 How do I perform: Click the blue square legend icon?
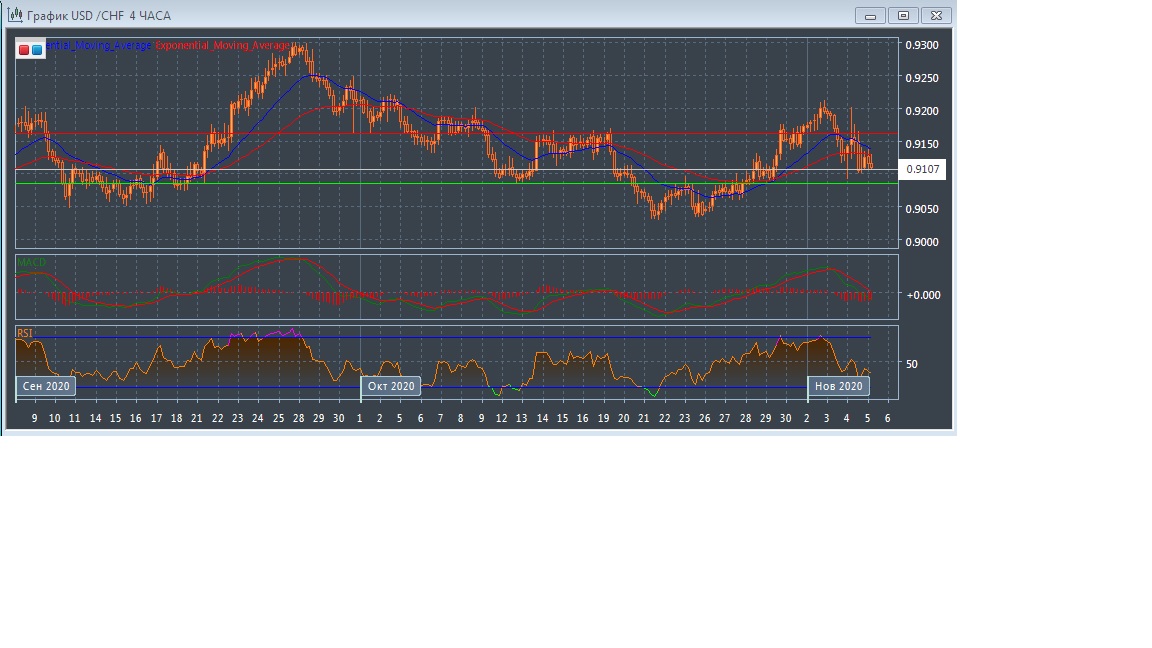37,49
